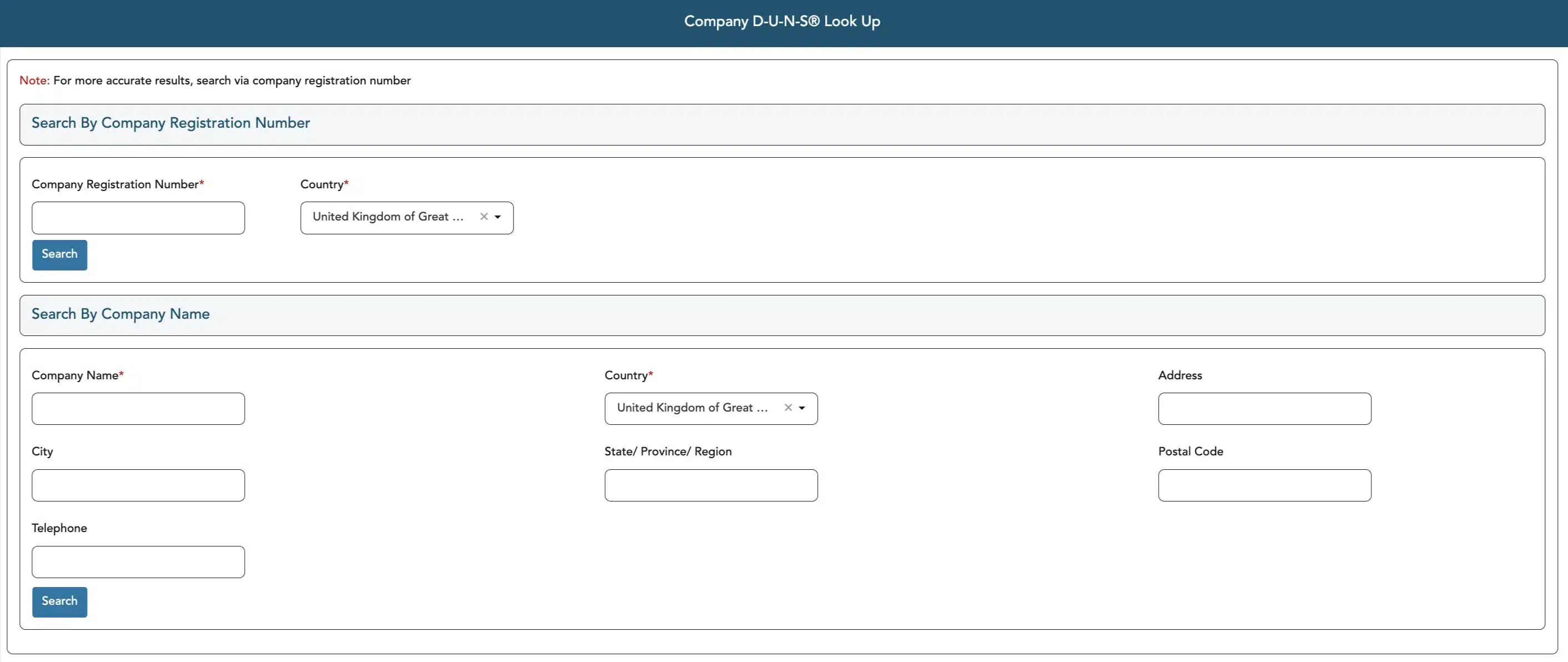The height and width of the screenshot is (662, 1568).
Task: Click Search By Company Name header
Action: pyautogui.click(x=782, y=315)
